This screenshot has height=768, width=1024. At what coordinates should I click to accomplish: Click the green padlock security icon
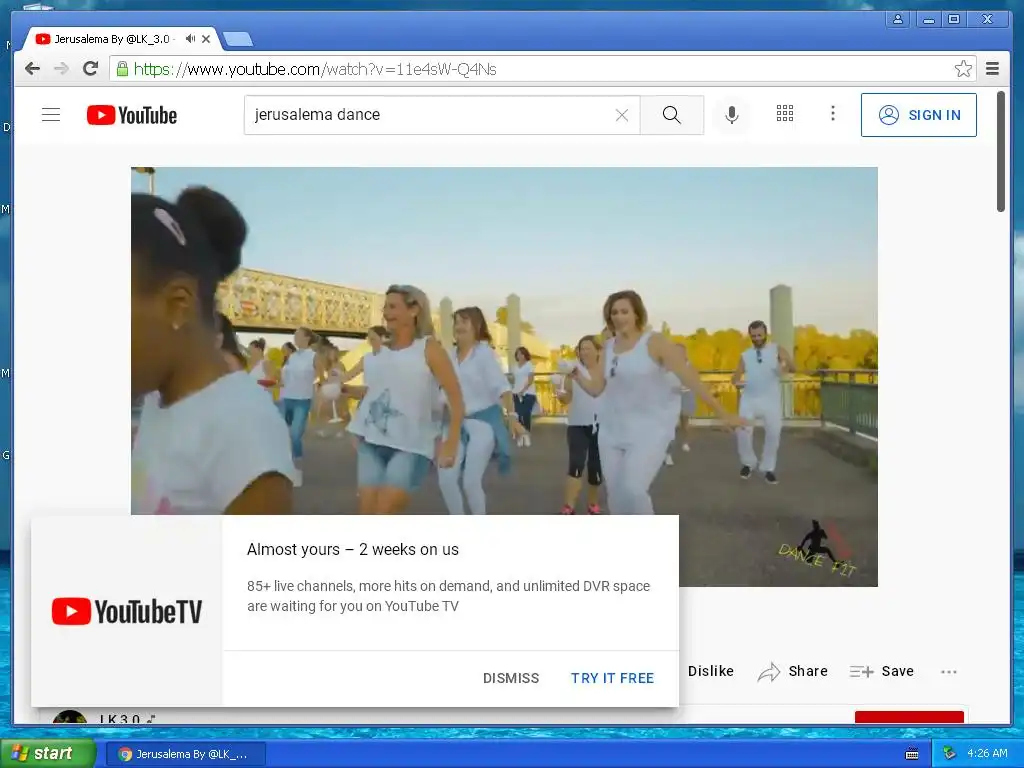(x=122, y=69)
